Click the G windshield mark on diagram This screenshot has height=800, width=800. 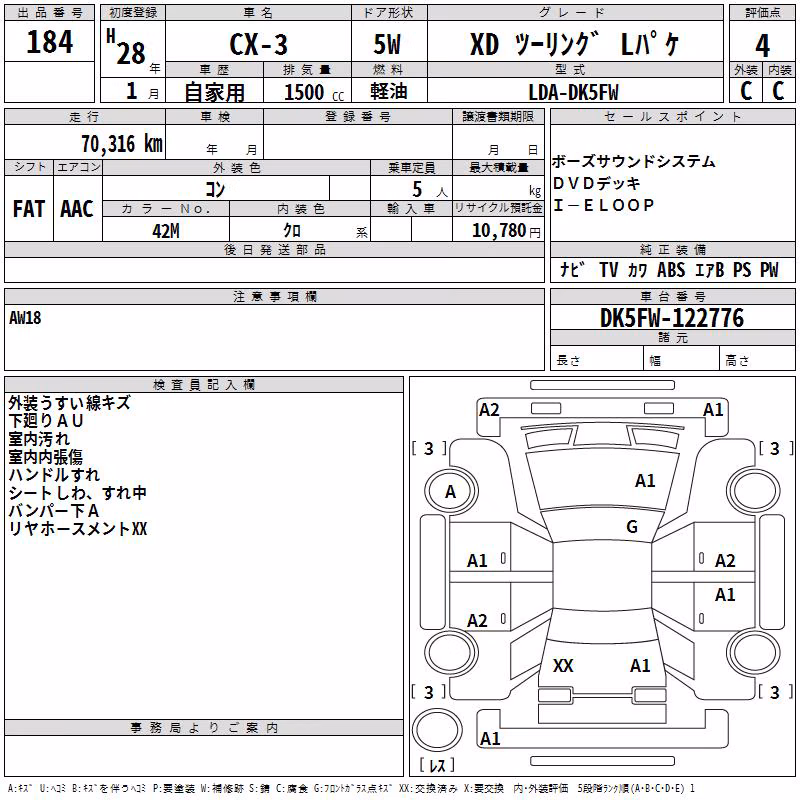632,527
